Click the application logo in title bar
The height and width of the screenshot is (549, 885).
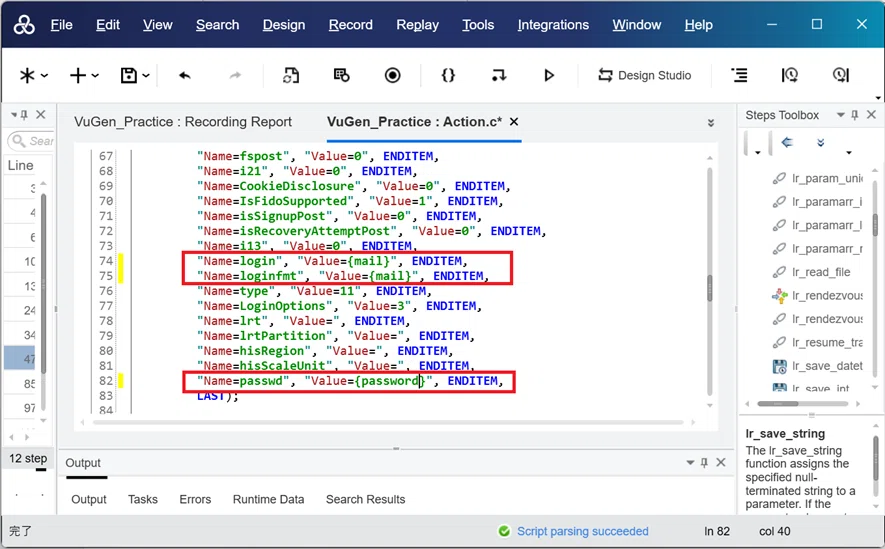(24, 25)
